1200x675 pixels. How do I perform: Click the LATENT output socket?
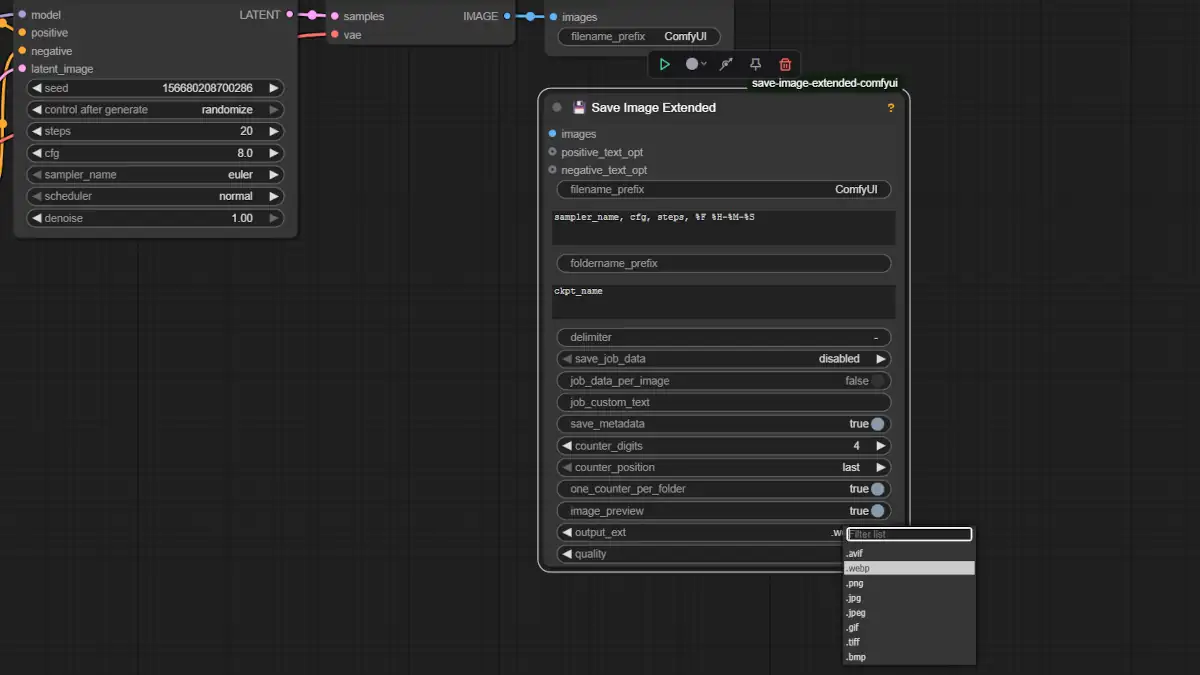tap(290, 15)
